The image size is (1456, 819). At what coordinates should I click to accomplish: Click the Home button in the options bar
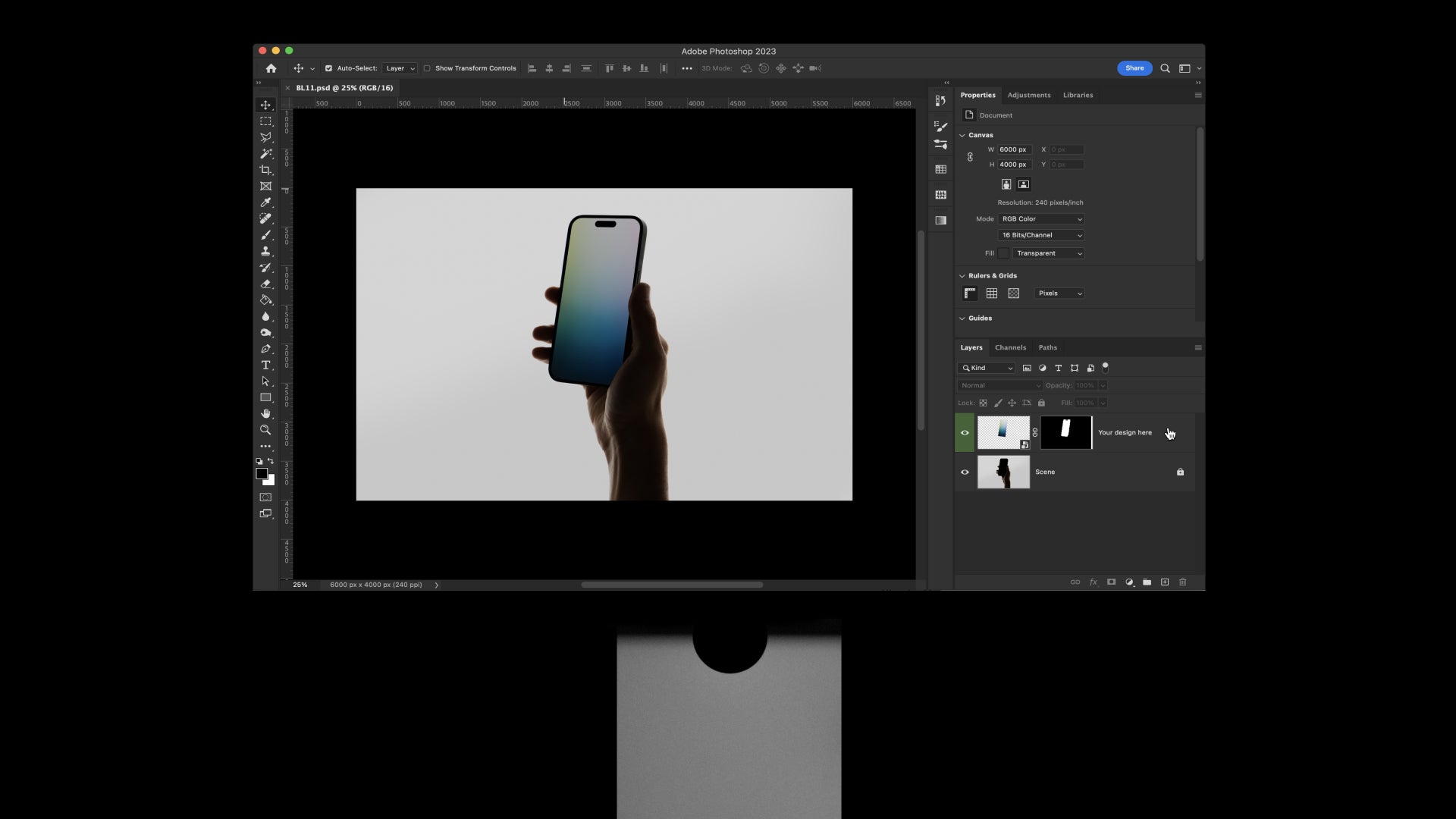pos(271,68)
